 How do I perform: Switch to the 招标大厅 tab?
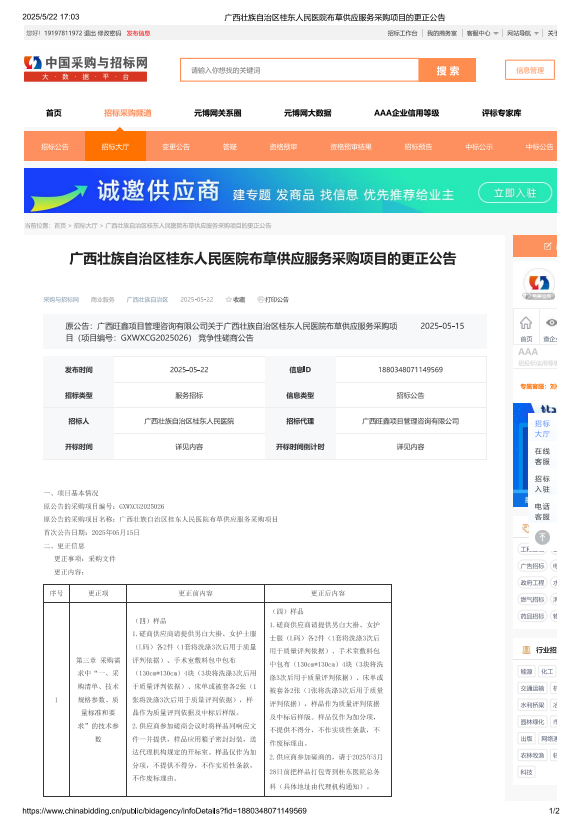click(x=115, y=147)
